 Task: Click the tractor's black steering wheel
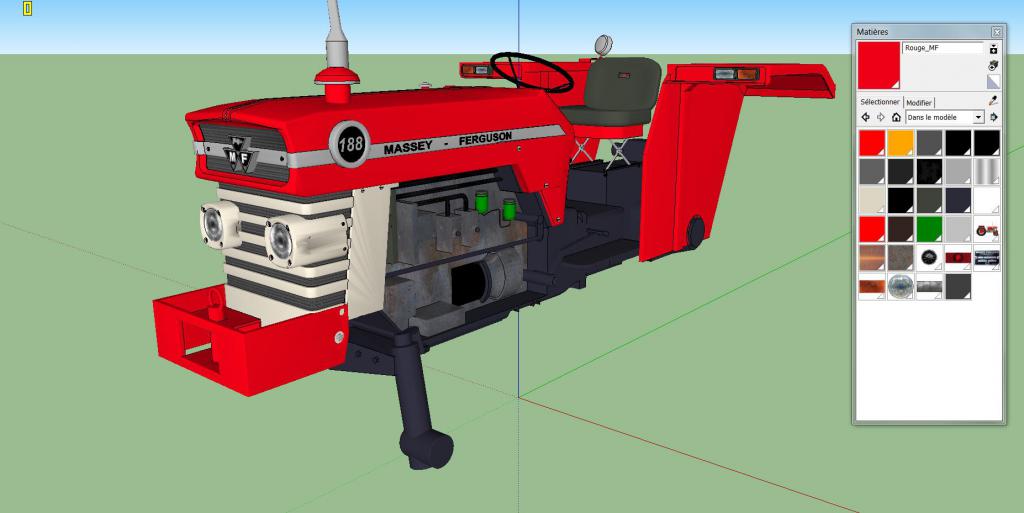click(x=532, y=72)
